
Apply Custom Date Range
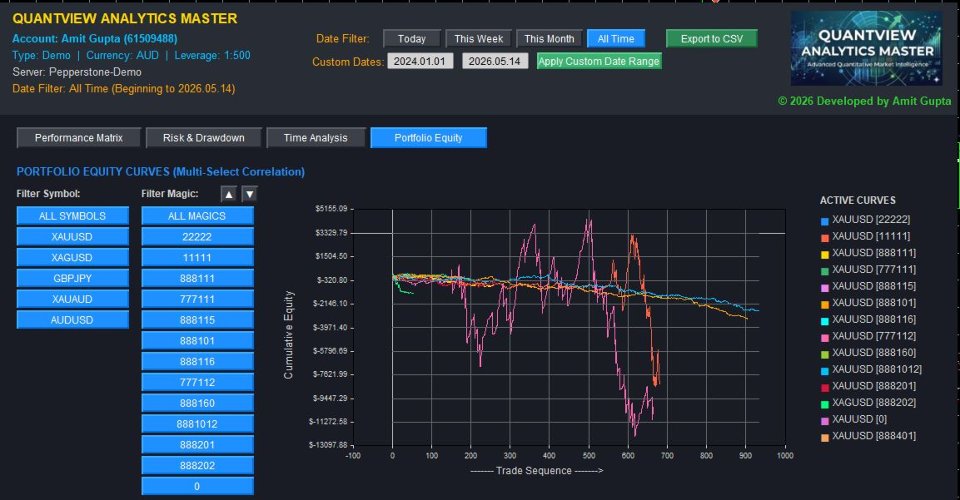[x=599, y=61]
